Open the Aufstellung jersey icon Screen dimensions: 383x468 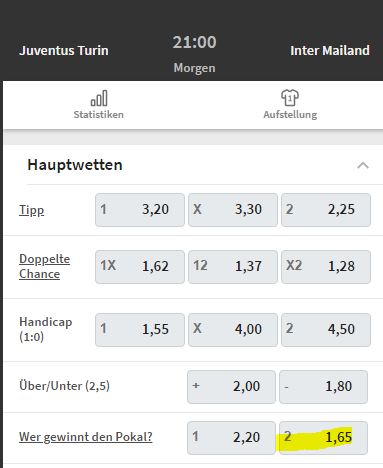point(290,98)
